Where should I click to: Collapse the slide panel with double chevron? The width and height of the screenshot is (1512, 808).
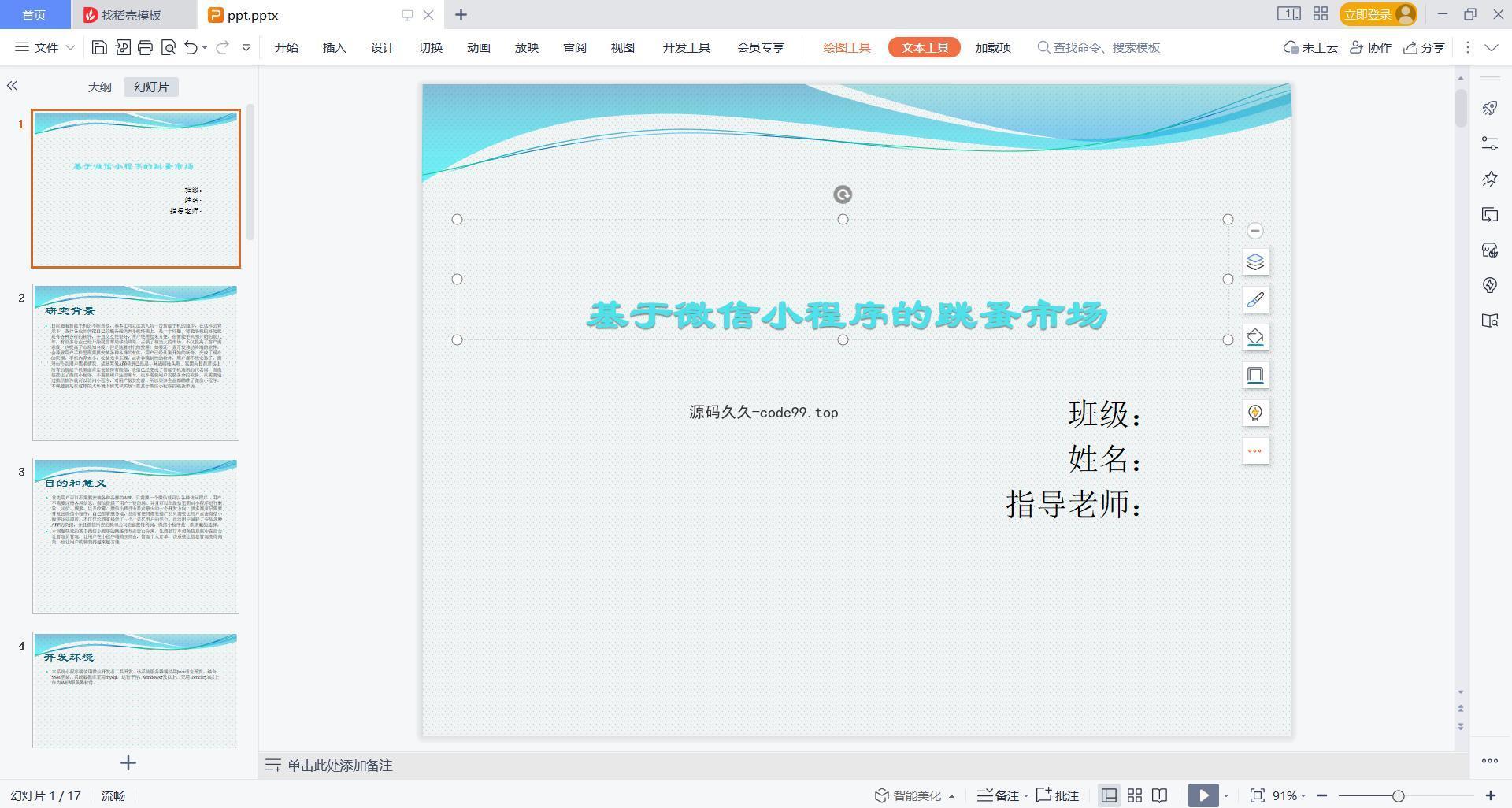coord(12,86)
